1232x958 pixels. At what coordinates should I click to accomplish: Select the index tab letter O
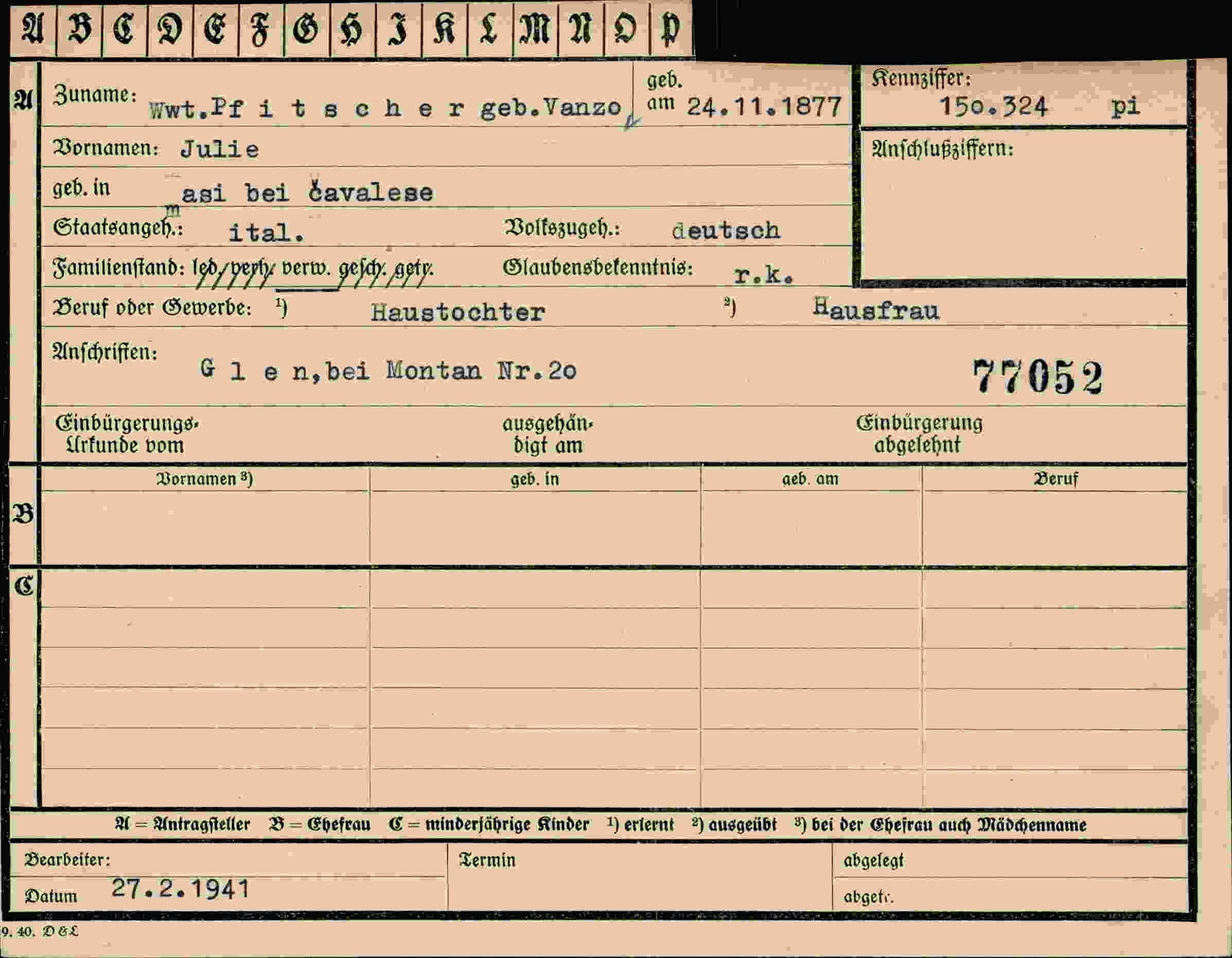click(x=626, y=28)
